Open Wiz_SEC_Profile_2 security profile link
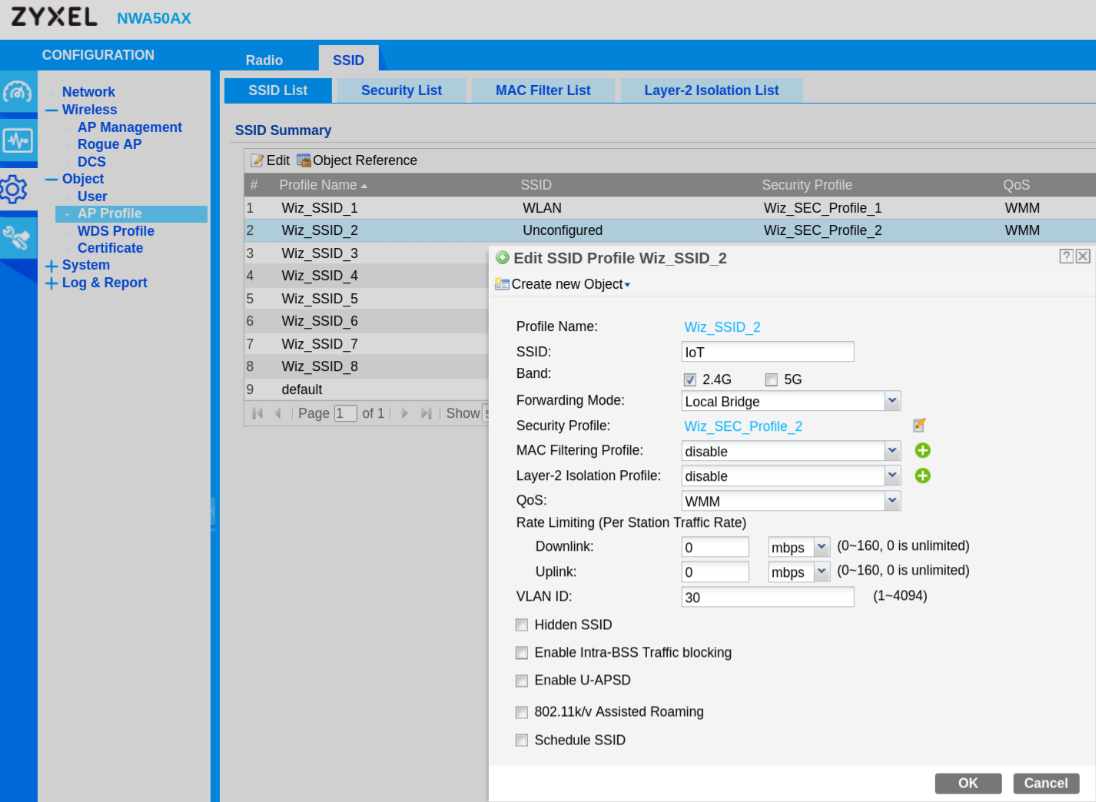The width and height of the screenshot is (1096, 802). pos(743,426)
